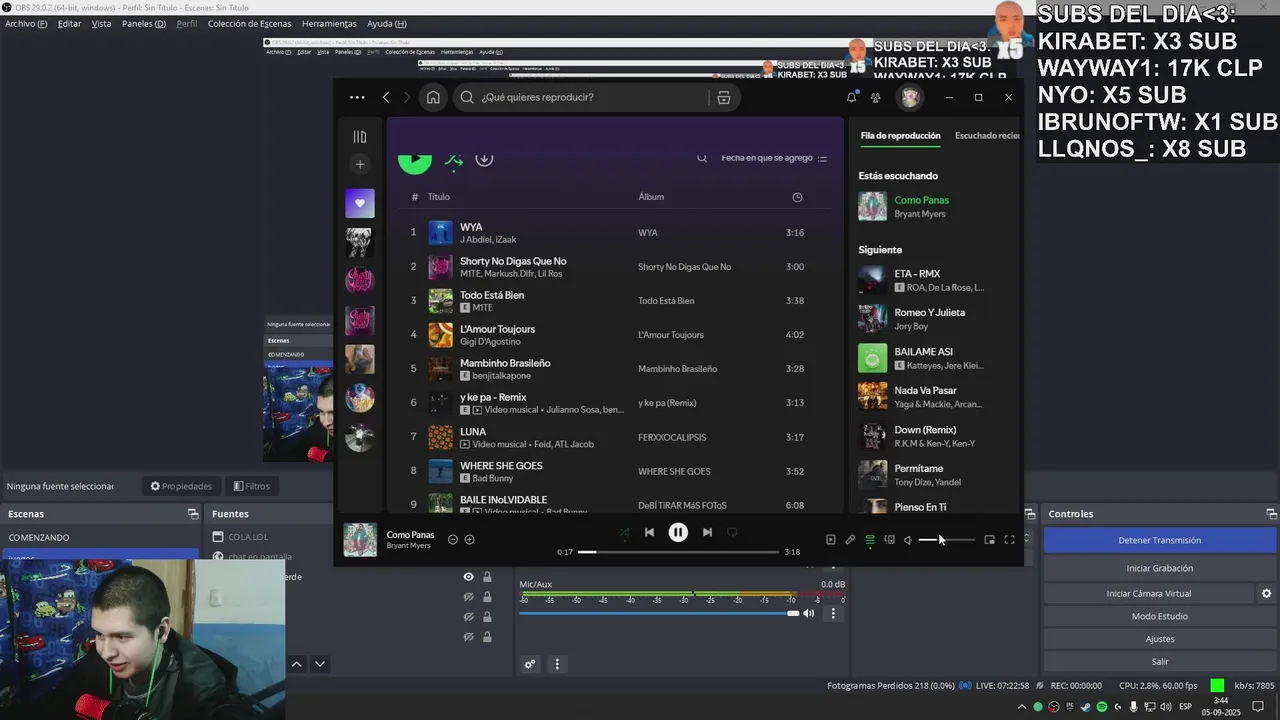The width and height of the screenshot is (1280, 720).
Task: Open the Spotify profile avatar menu
Action: [x=910, y=97]
